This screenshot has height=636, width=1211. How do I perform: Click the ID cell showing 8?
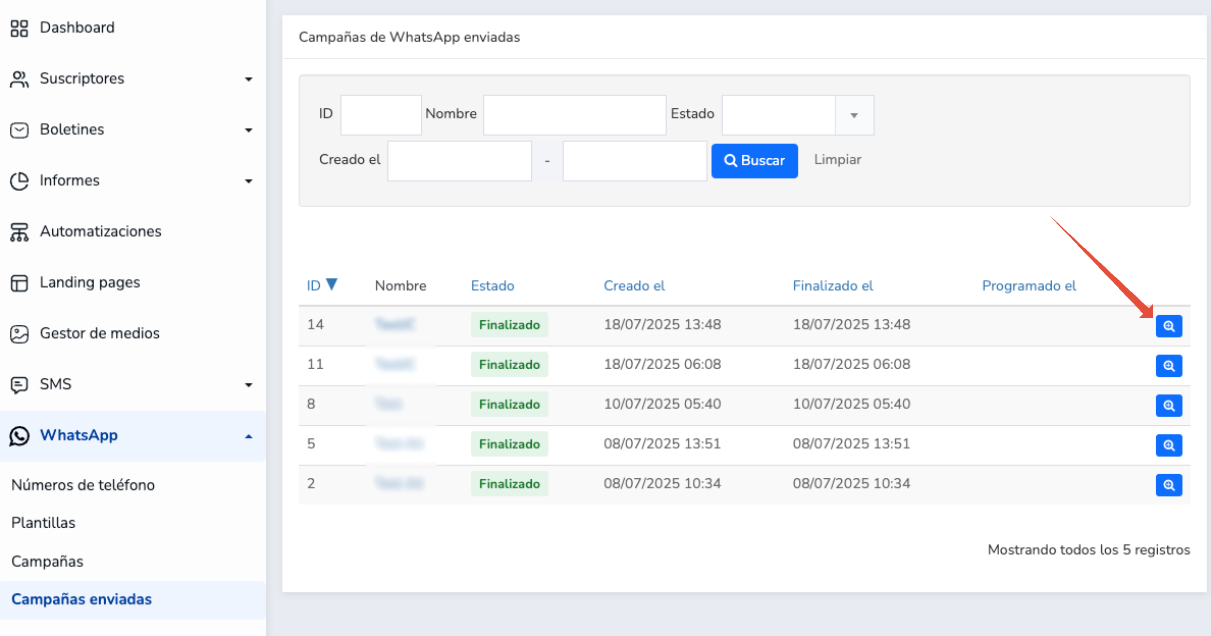pos(311,404)
